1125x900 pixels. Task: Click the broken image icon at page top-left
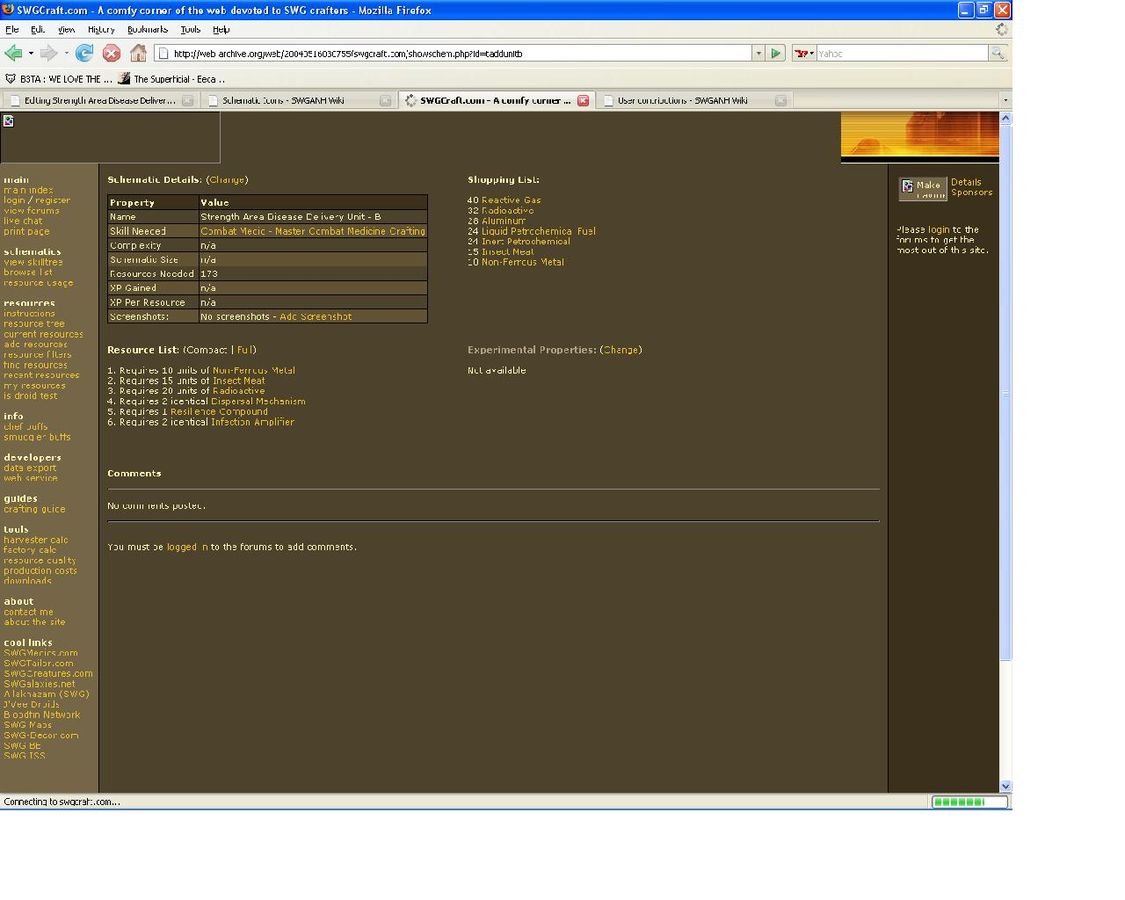(x=8, y=121)
